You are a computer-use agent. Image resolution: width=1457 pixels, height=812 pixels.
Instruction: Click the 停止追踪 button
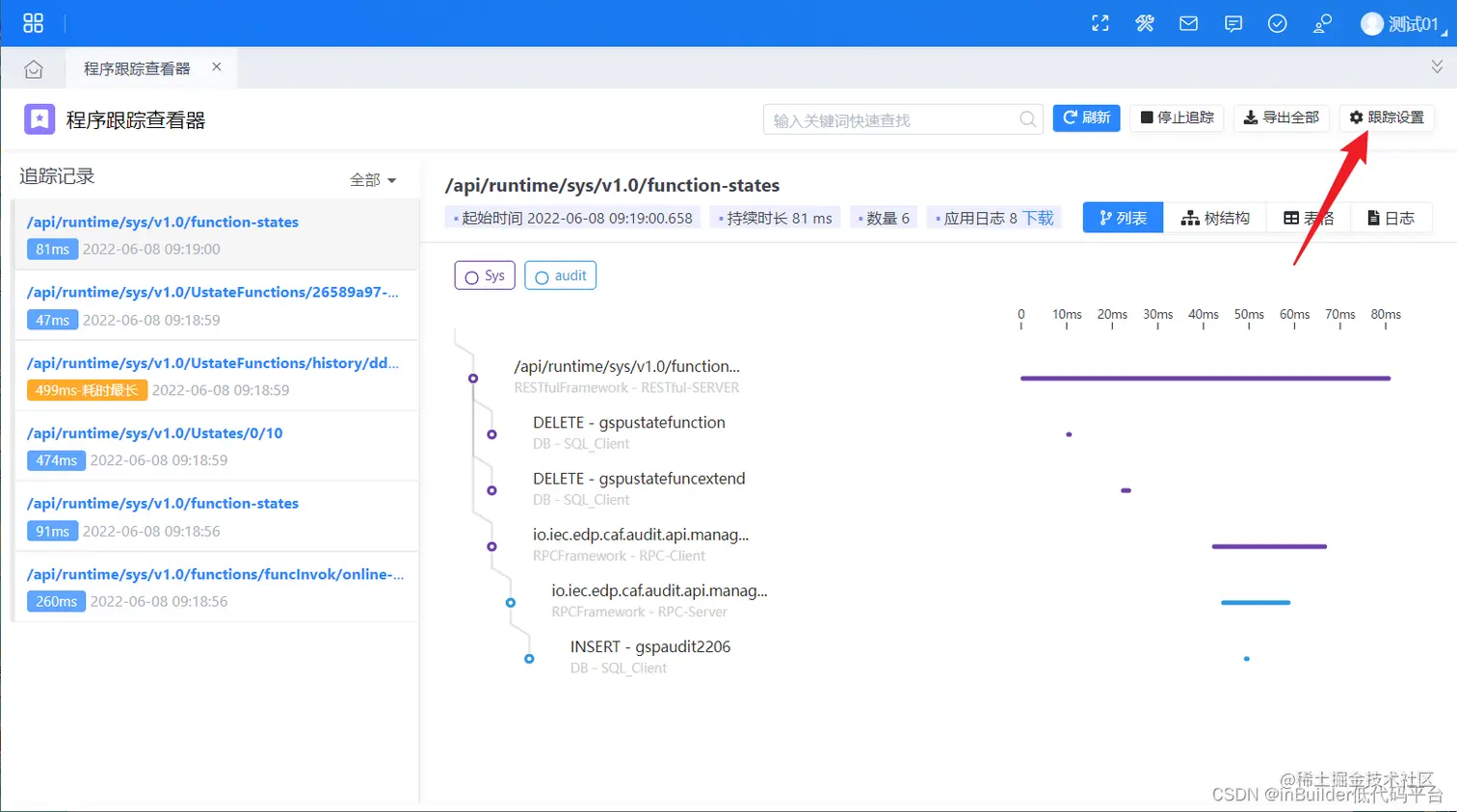[1177, 118]
